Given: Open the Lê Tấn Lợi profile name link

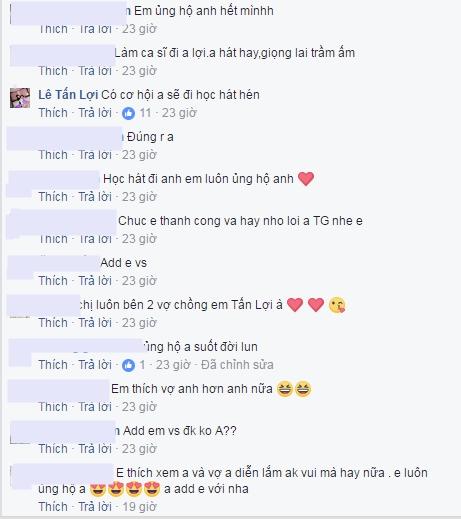Looking at the screenshot, I should (68, 95).
